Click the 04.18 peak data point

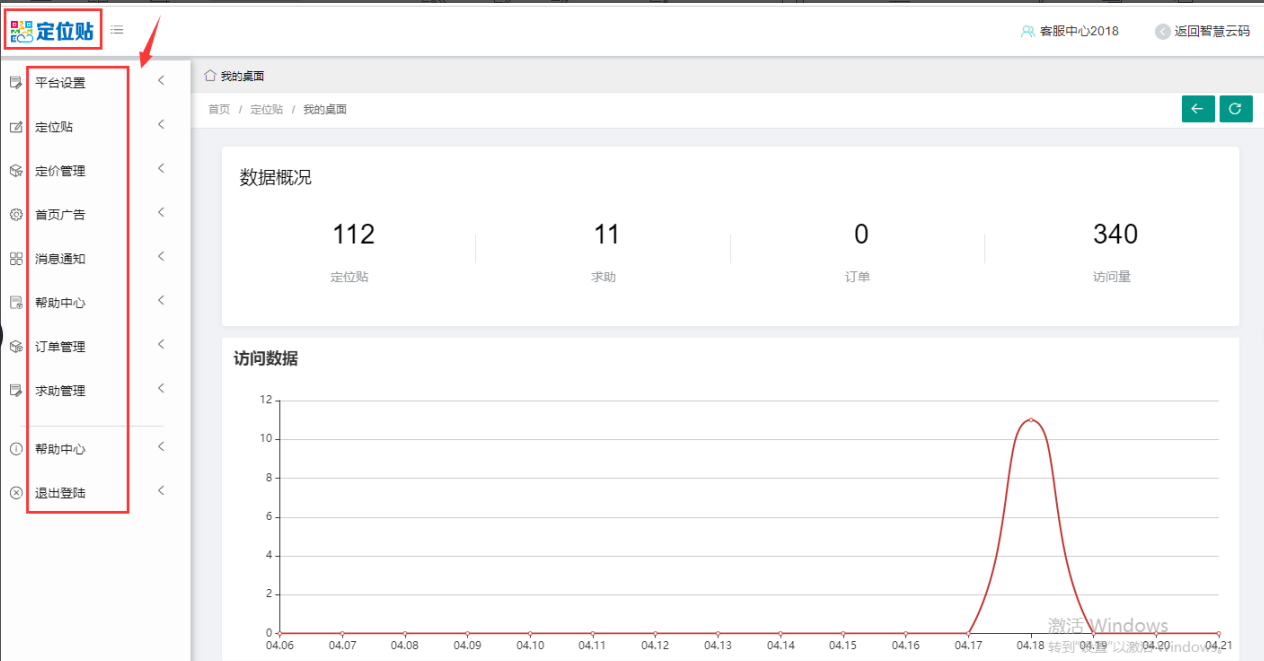pyautogui.click(x=1030, y=419)
